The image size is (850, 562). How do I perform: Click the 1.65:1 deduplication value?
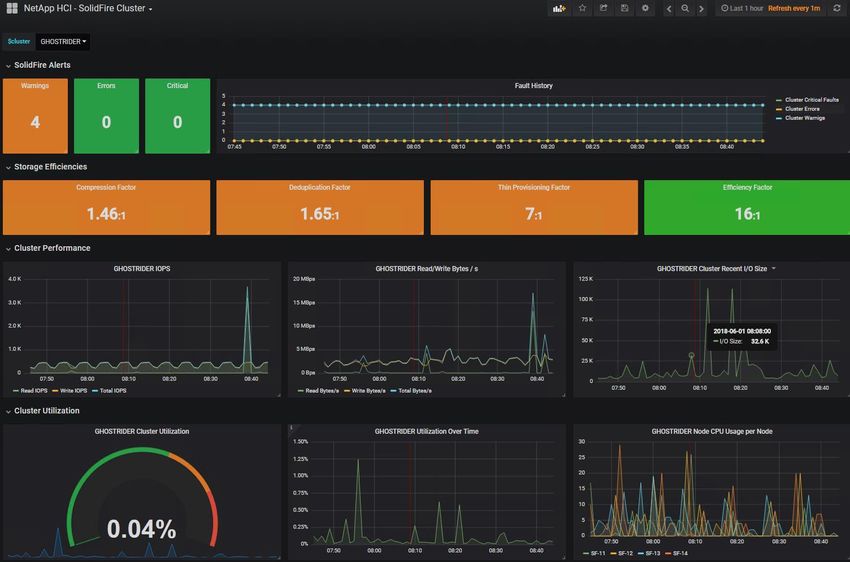tap(319, 214)
